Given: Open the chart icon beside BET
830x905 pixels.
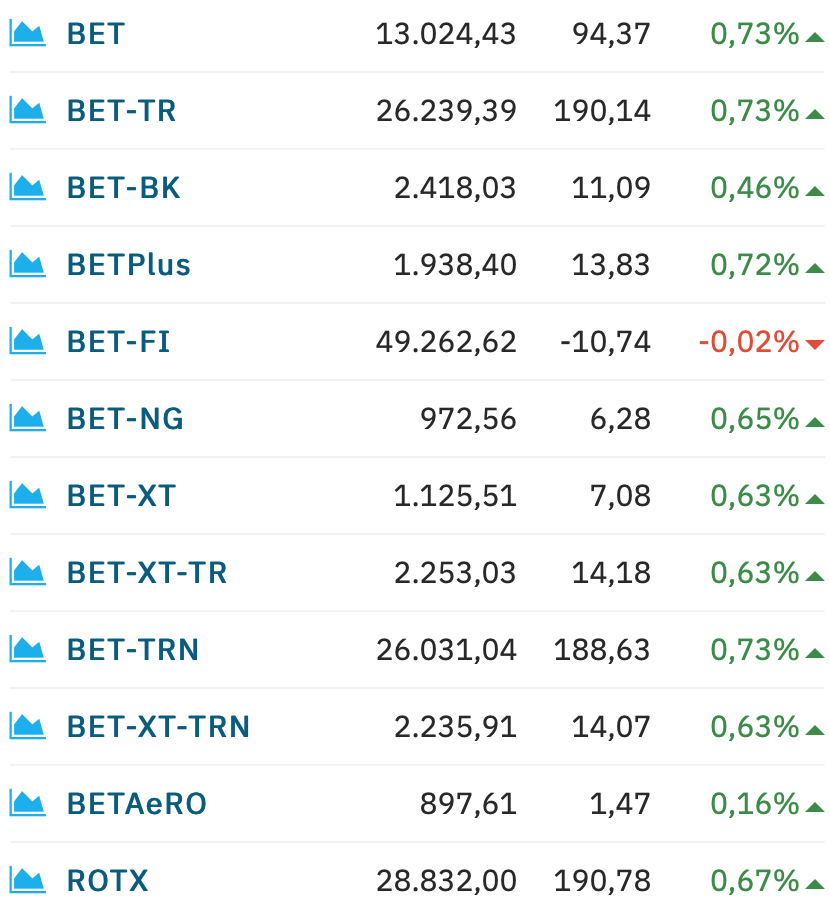Looking at the screenshot, I should click(x=27, y=33).
